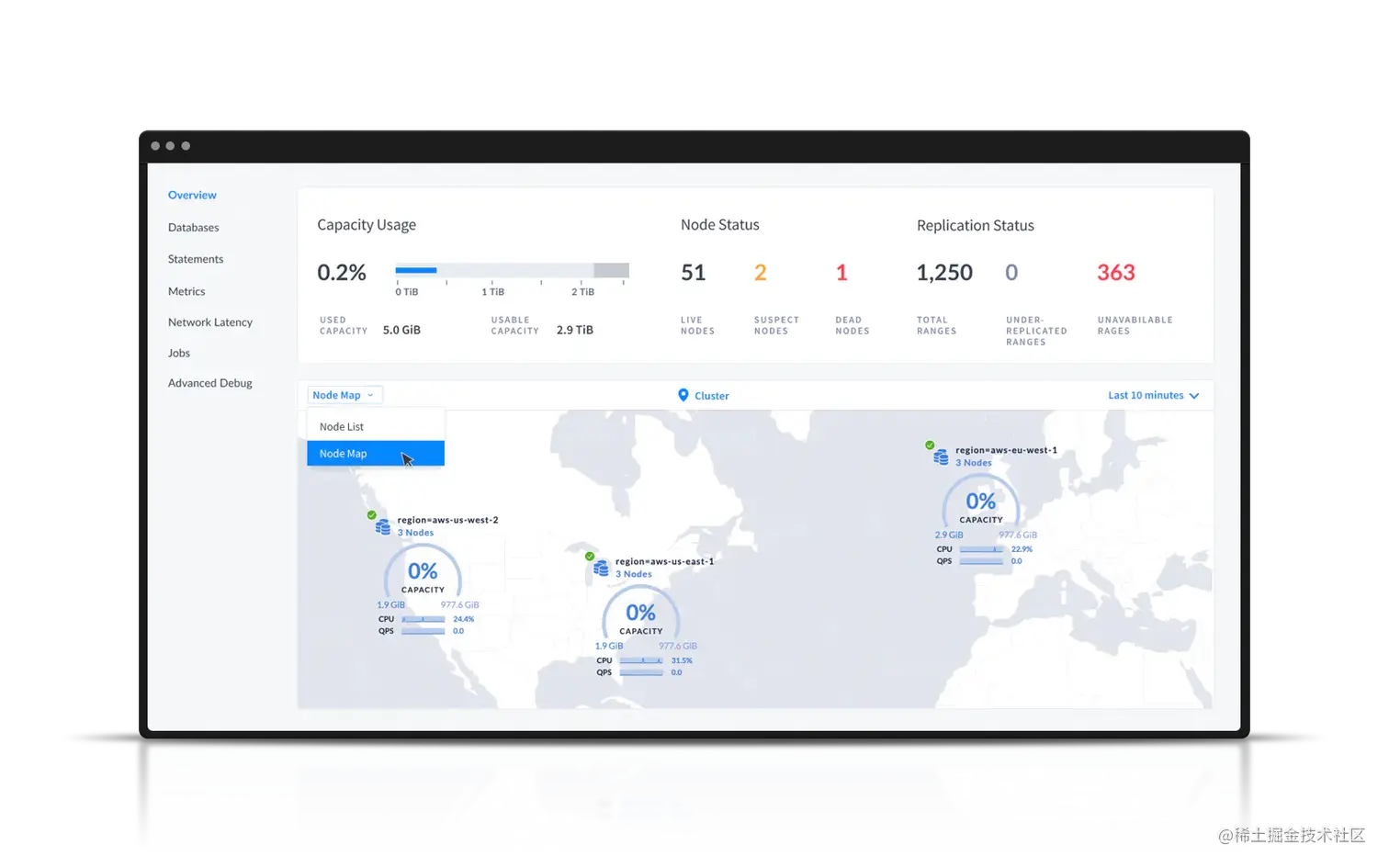Click the capacity usage progress bar
Screen dimensions: 1389x868
click(512, 270)
